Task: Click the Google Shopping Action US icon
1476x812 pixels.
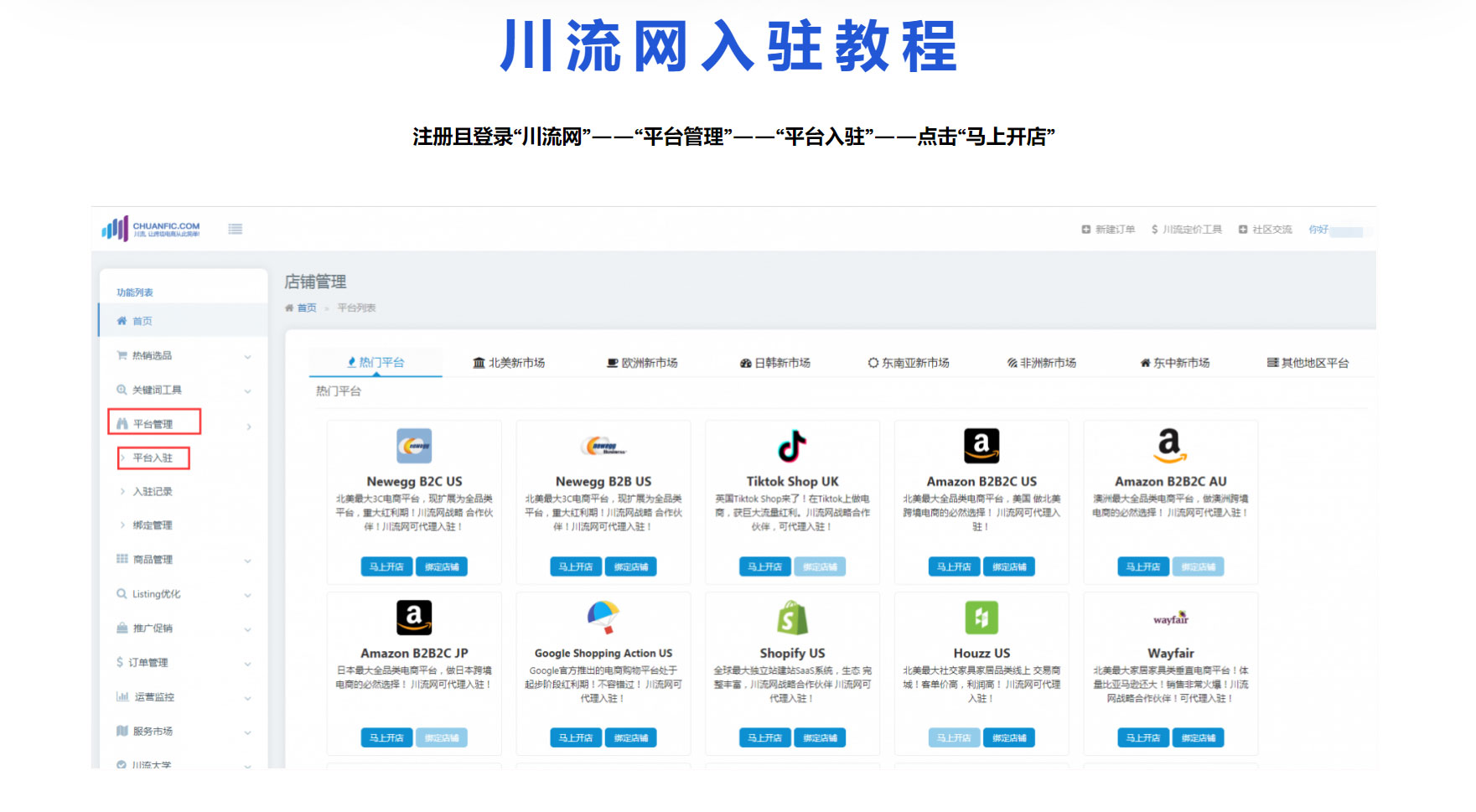Action: (603, 618)
